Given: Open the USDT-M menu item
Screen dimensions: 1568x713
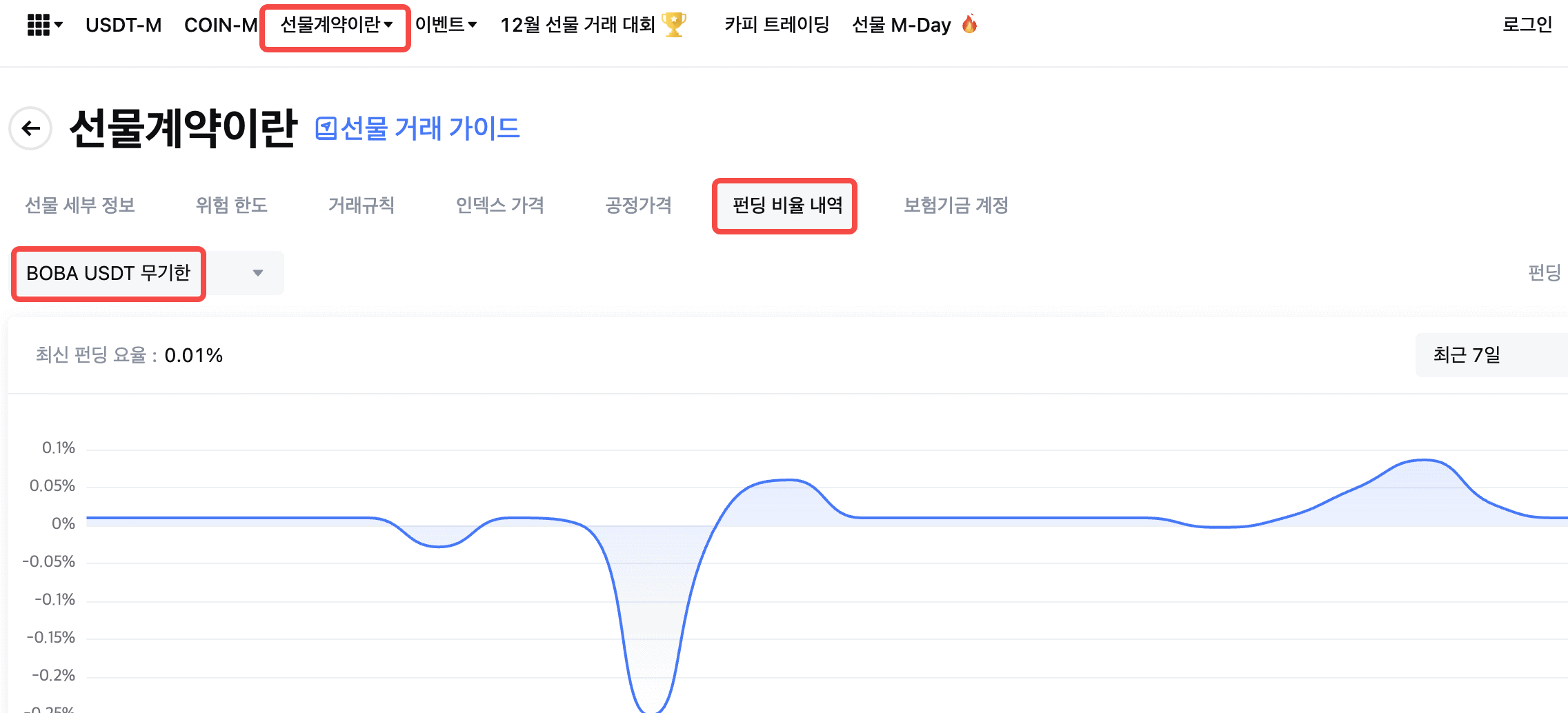Looking at the screenshot, I should (123, 25).
